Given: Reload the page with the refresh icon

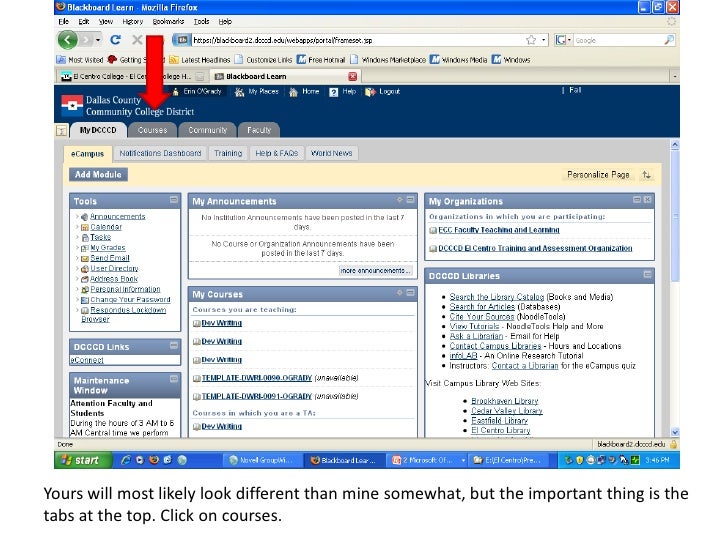Looking at the screenshot, I should [116, 40].
